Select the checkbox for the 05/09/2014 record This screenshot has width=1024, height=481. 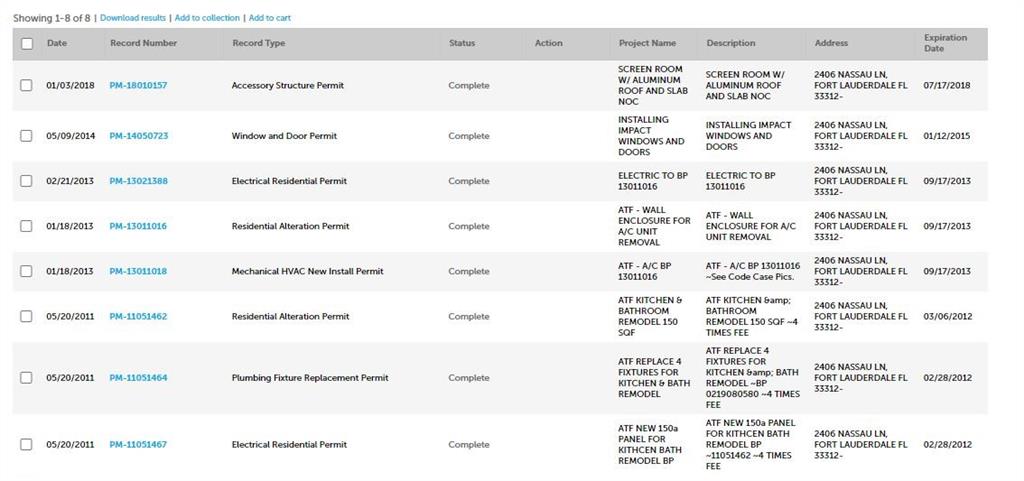pos(27,136)
